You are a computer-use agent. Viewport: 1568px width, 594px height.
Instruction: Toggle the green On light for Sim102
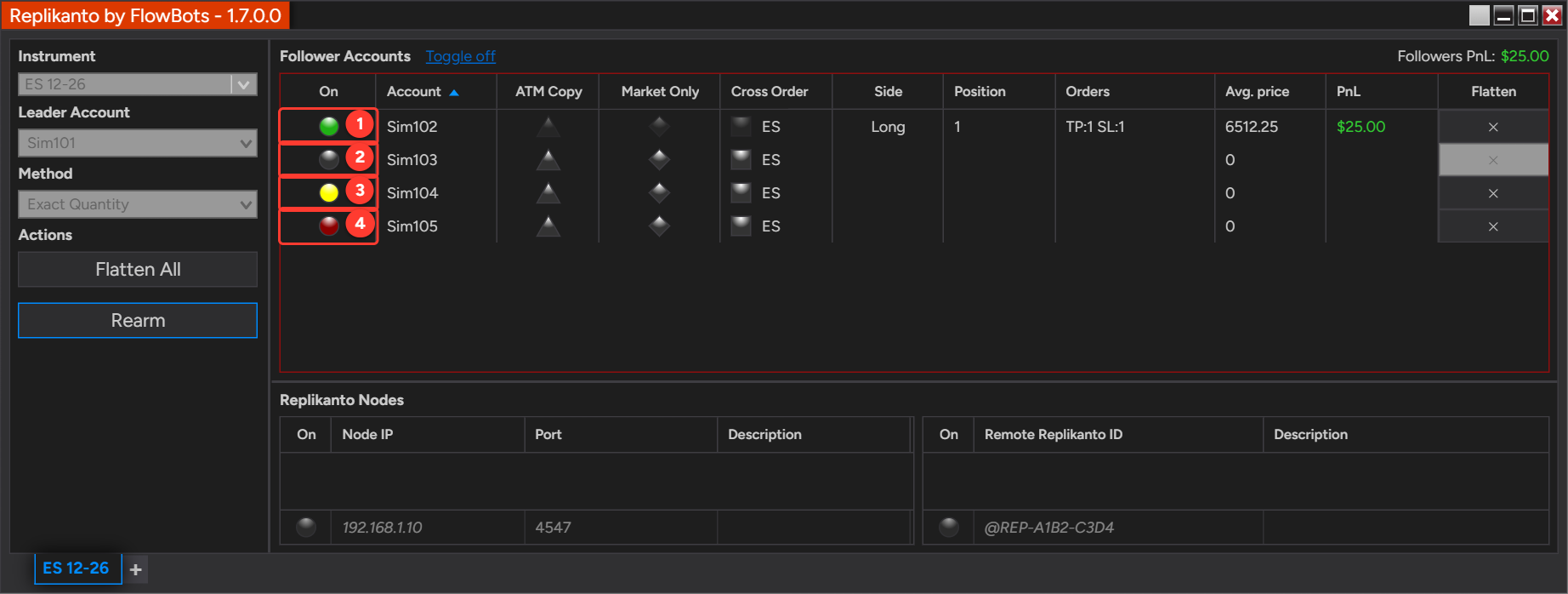pos(329,127)
